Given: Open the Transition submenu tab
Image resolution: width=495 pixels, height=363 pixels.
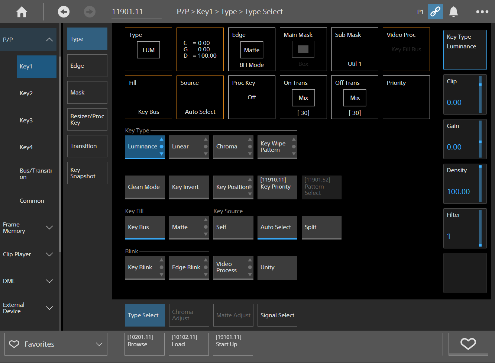Looking at the screenshot, I should pos(87,146).
